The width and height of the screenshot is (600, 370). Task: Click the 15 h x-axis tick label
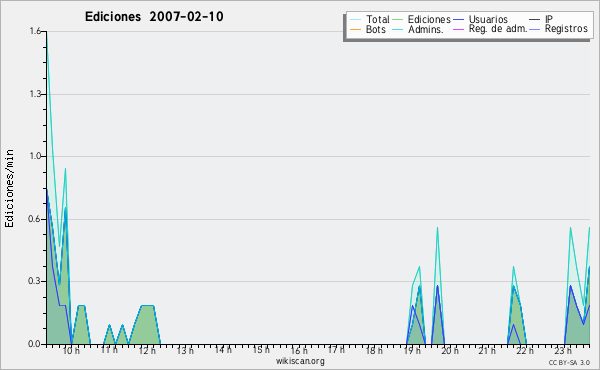(261, 350)
